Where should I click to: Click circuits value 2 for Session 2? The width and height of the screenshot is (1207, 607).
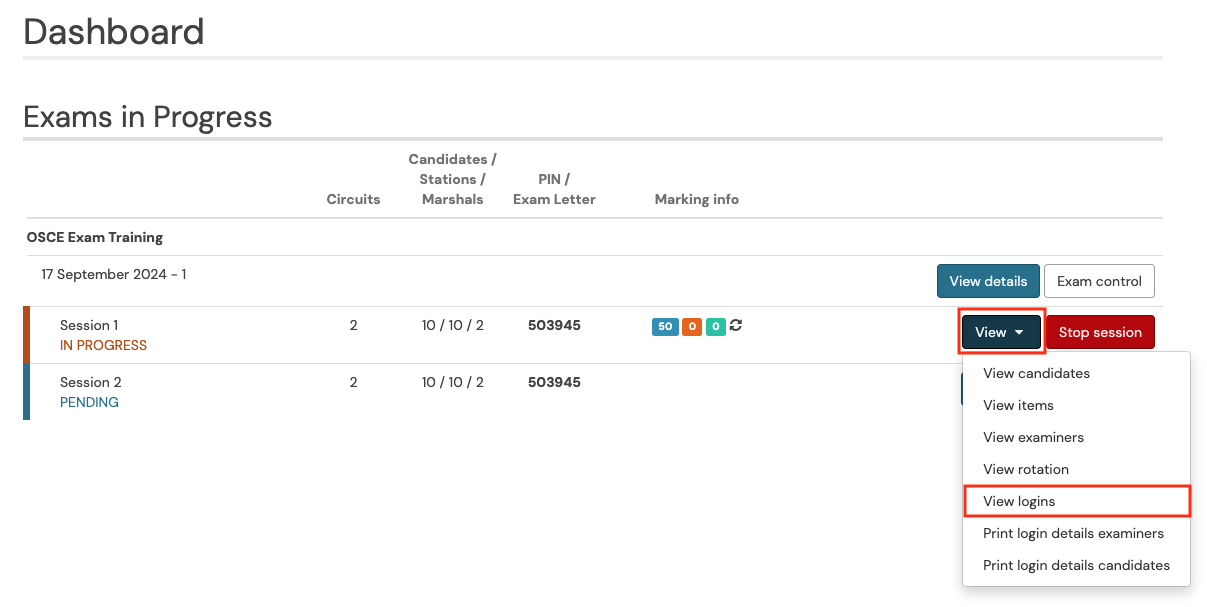[x=353, y=382]
